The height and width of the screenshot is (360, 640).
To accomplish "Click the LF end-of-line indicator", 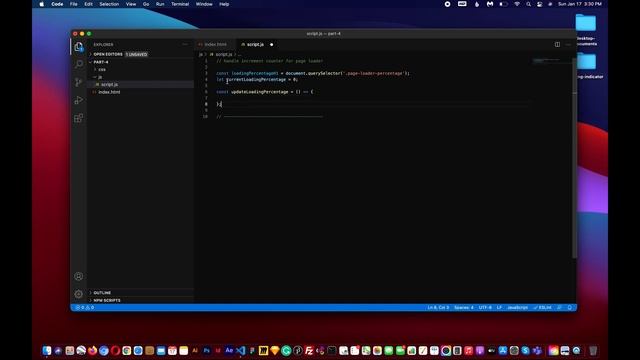I will click(499, 307).
